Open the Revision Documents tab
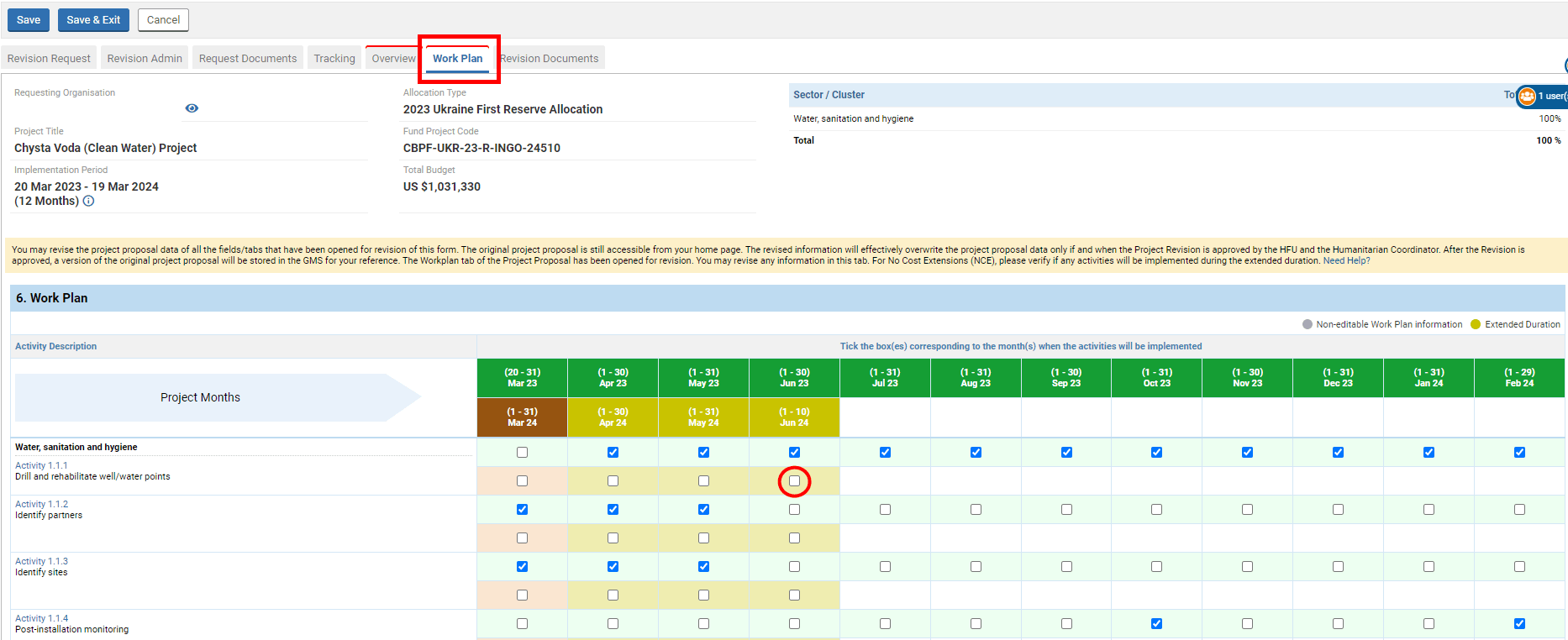 click(x=550, y=59)
